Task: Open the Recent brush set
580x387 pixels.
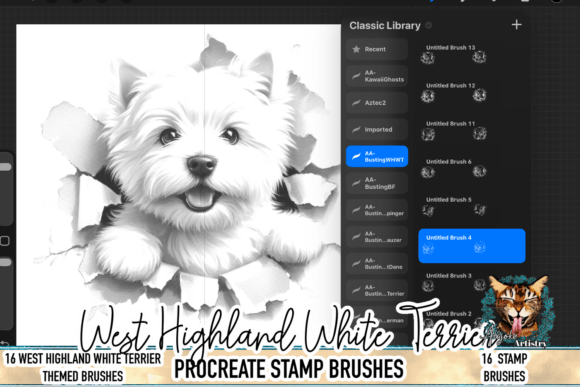Action: [x=377, y=49]
